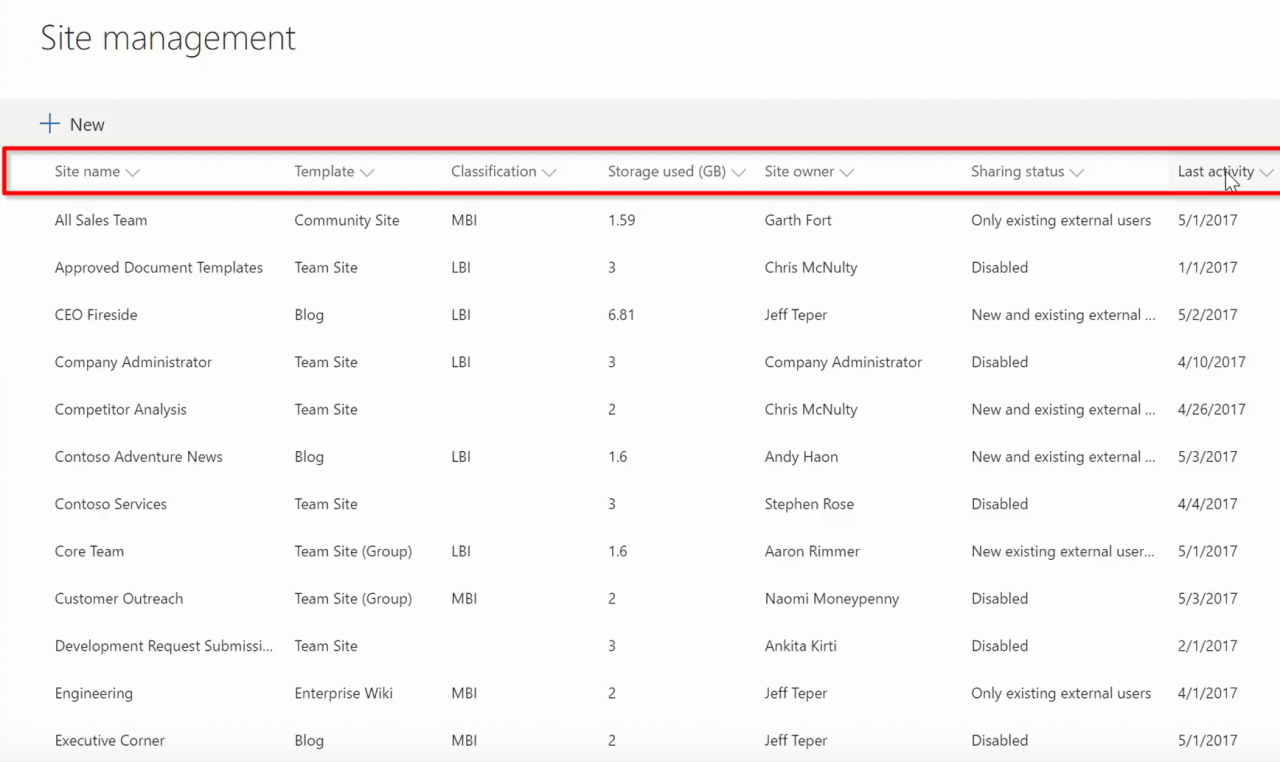Click the 1/1/2017 last activity date
Screen dimensions: 1280x762
tap(1208, 268)
